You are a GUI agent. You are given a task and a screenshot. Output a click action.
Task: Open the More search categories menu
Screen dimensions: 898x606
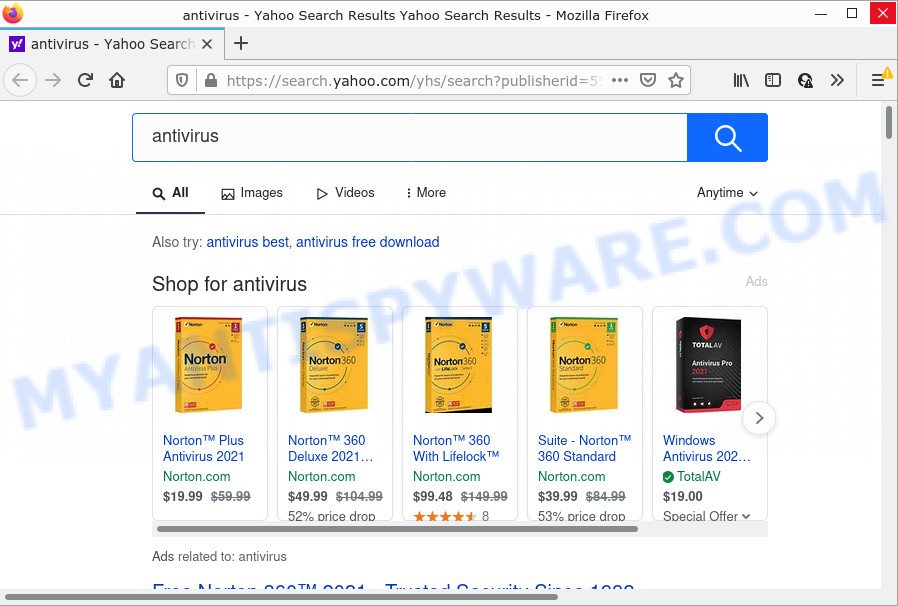coord(426,193)
